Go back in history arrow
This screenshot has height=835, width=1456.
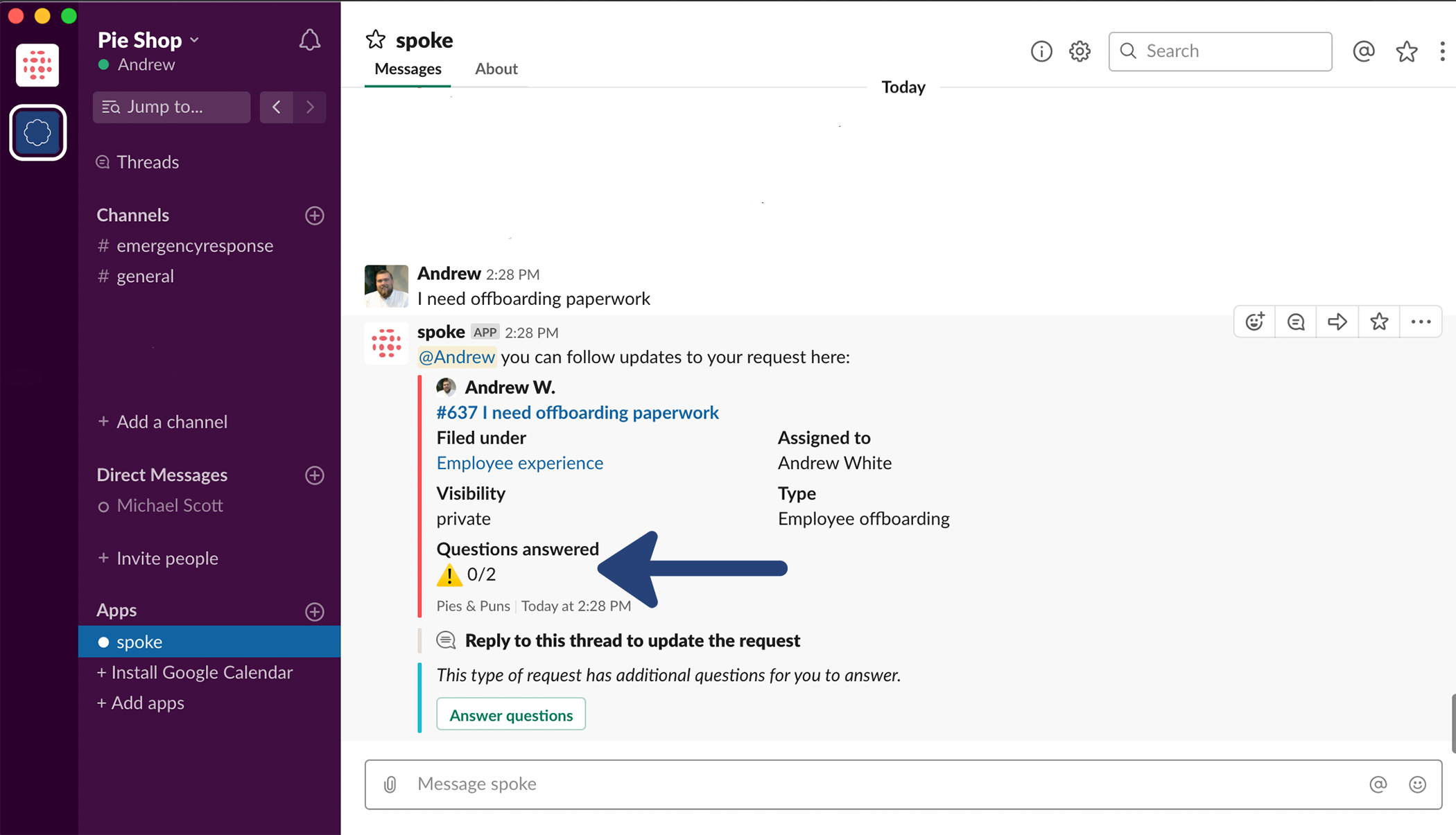277,107
